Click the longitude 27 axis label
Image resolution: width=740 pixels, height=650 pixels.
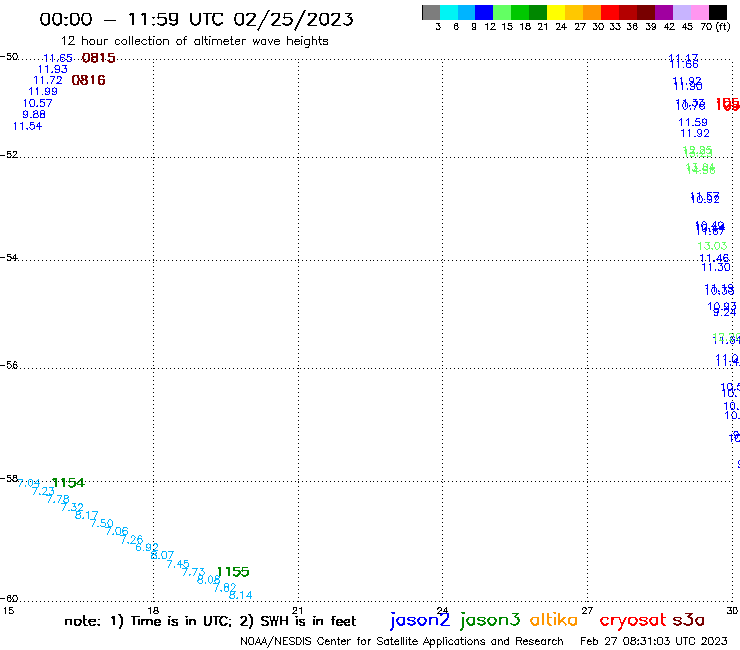click(x=587, y=610)
